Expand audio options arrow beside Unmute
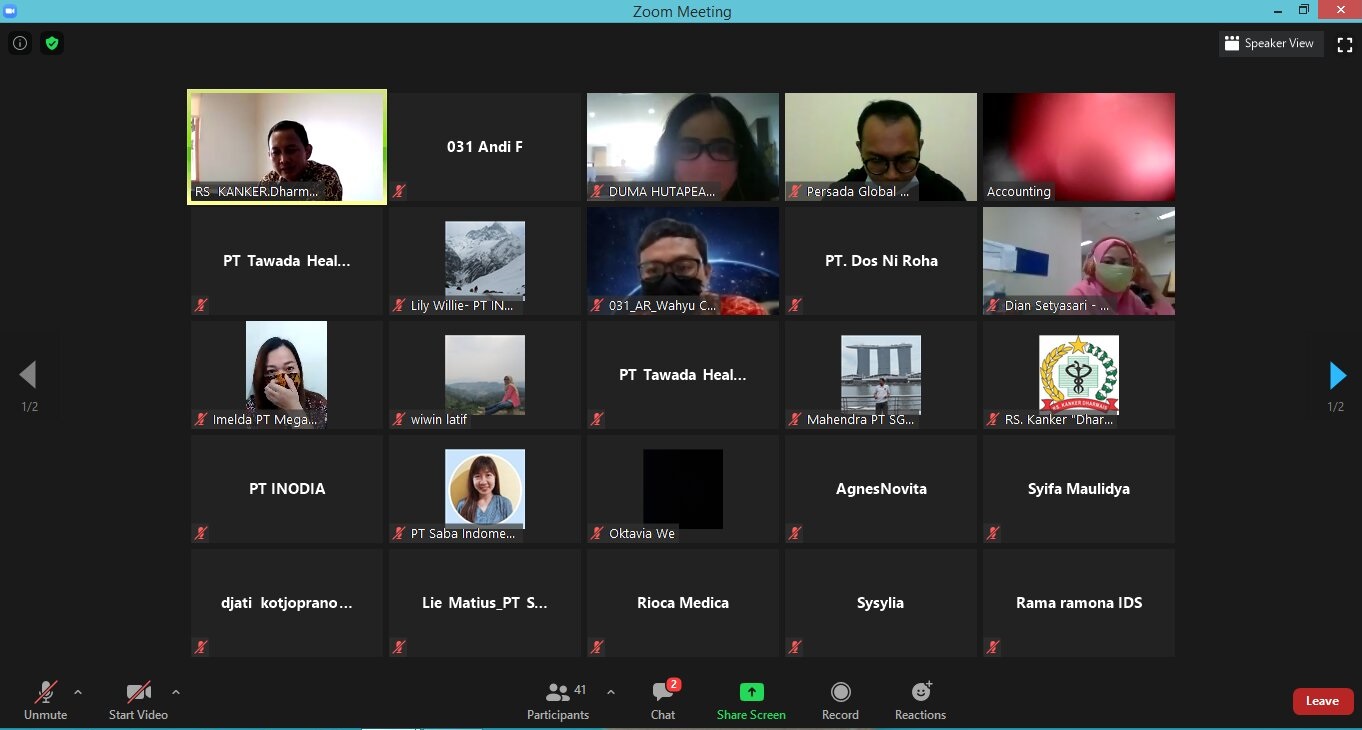This screenshot has width=1362, height=730. coord(78,692)
